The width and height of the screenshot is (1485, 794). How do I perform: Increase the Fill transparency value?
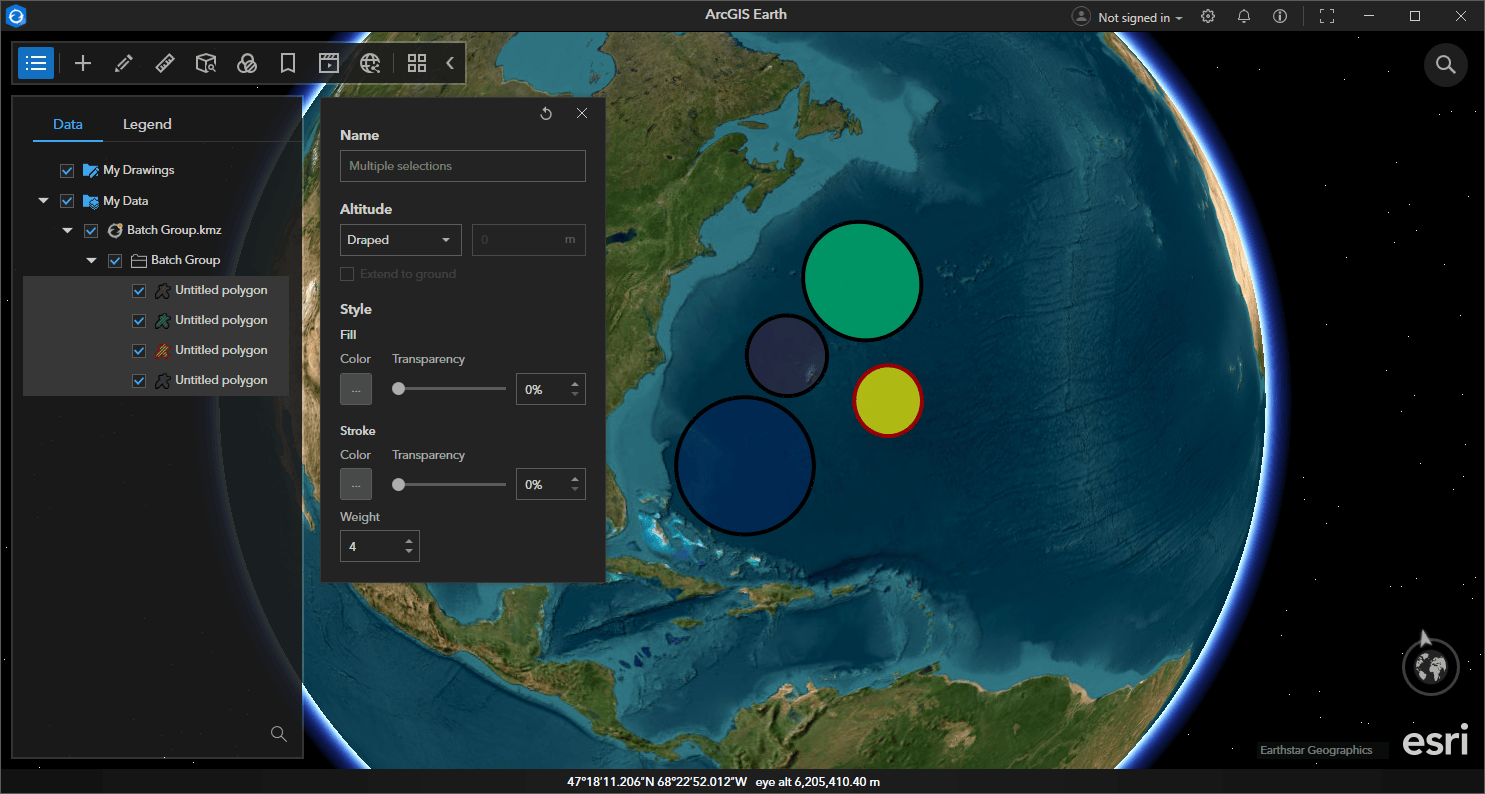pos(575,384)
